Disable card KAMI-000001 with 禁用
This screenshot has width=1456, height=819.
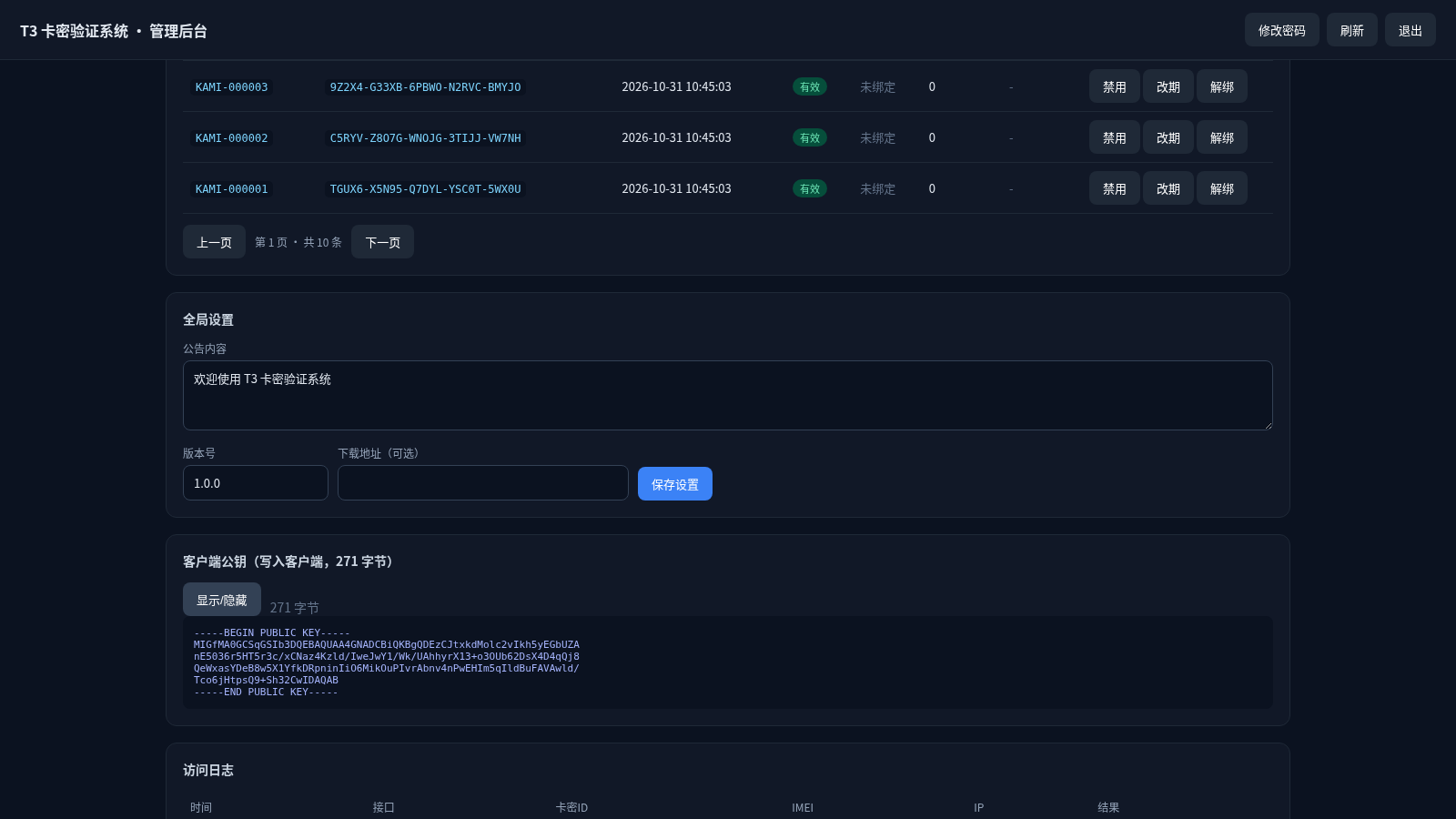1114,188
